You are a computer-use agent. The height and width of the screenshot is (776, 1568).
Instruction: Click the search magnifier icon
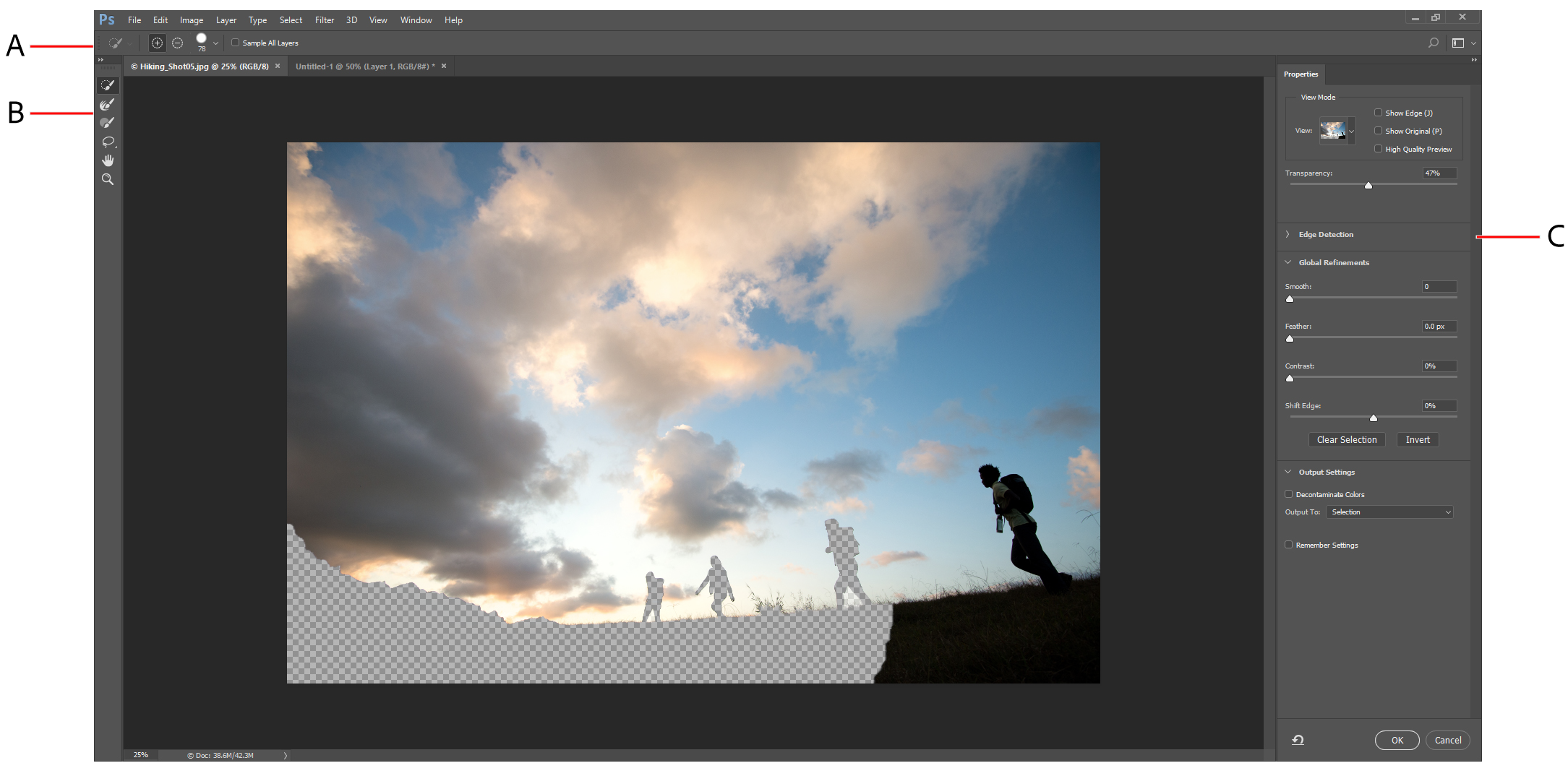[x=1433, y=43]
